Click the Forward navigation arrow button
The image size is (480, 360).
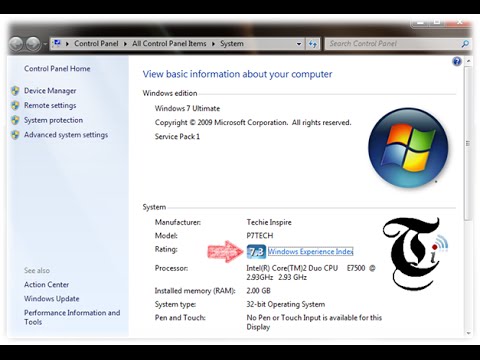click(33, 44)
